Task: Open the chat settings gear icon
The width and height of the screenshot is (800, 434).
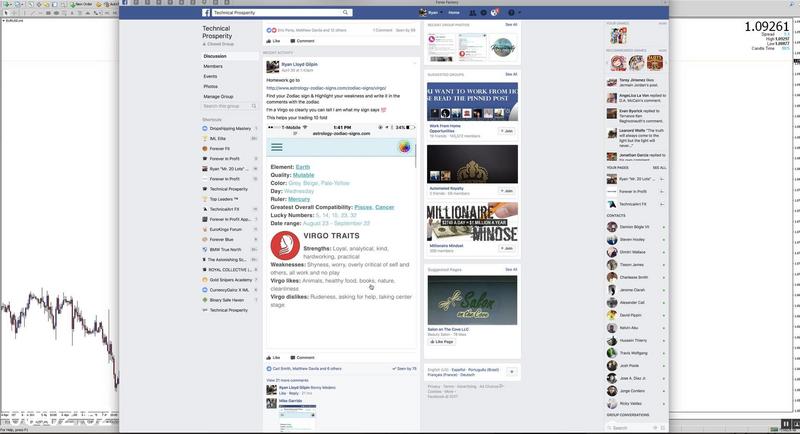Action: (656, 428)
